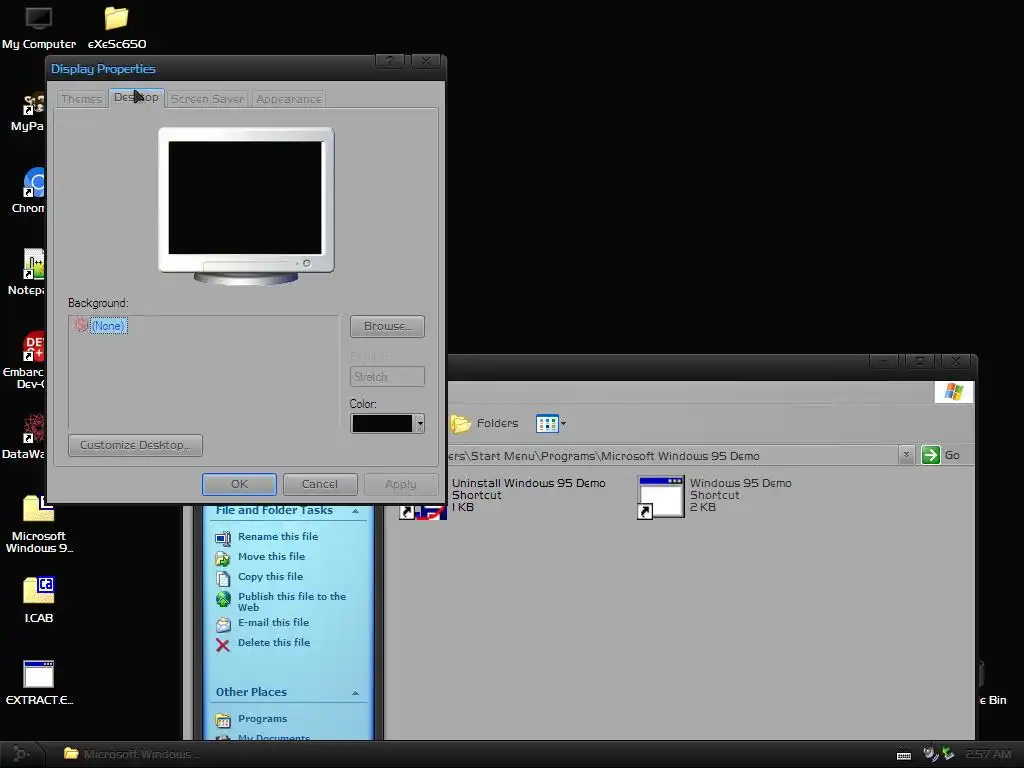This screenshot has width=1024, height=768.
Task: Select (None) in the Background list
Action: point(108,326)
